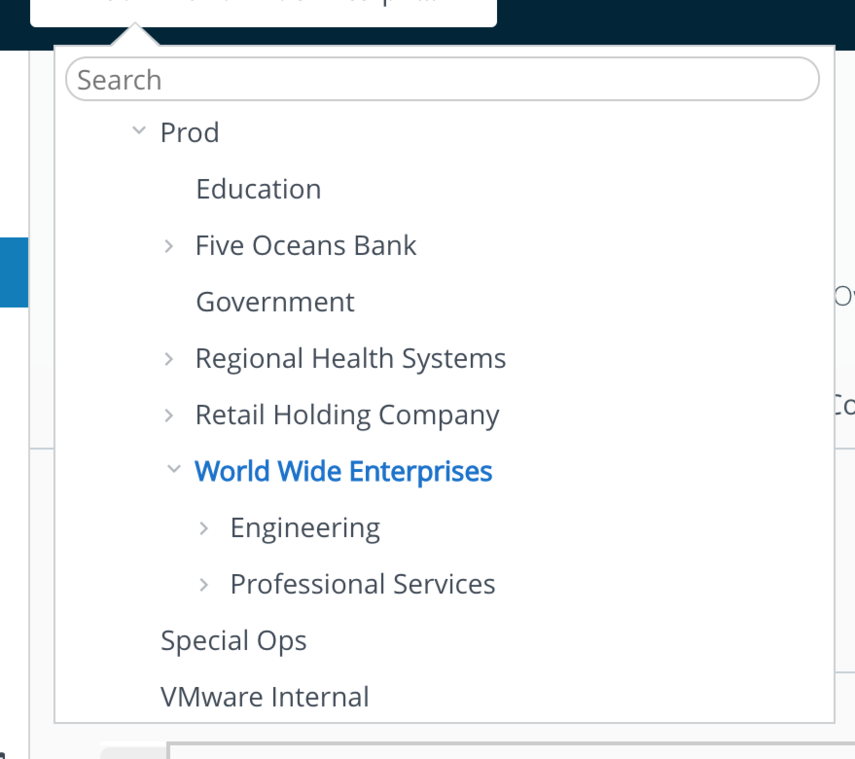Image resolution: width=855 pixels, height=759 pixels.
Task: Expand the Engineering subgroup chevron
Action: 204,528
